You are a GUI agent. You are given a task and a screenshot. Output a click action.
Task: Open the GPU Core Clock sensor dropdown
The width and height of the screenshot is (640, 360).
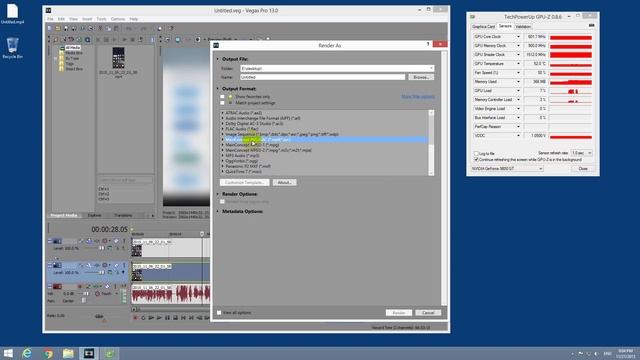(x=518, y=37)
